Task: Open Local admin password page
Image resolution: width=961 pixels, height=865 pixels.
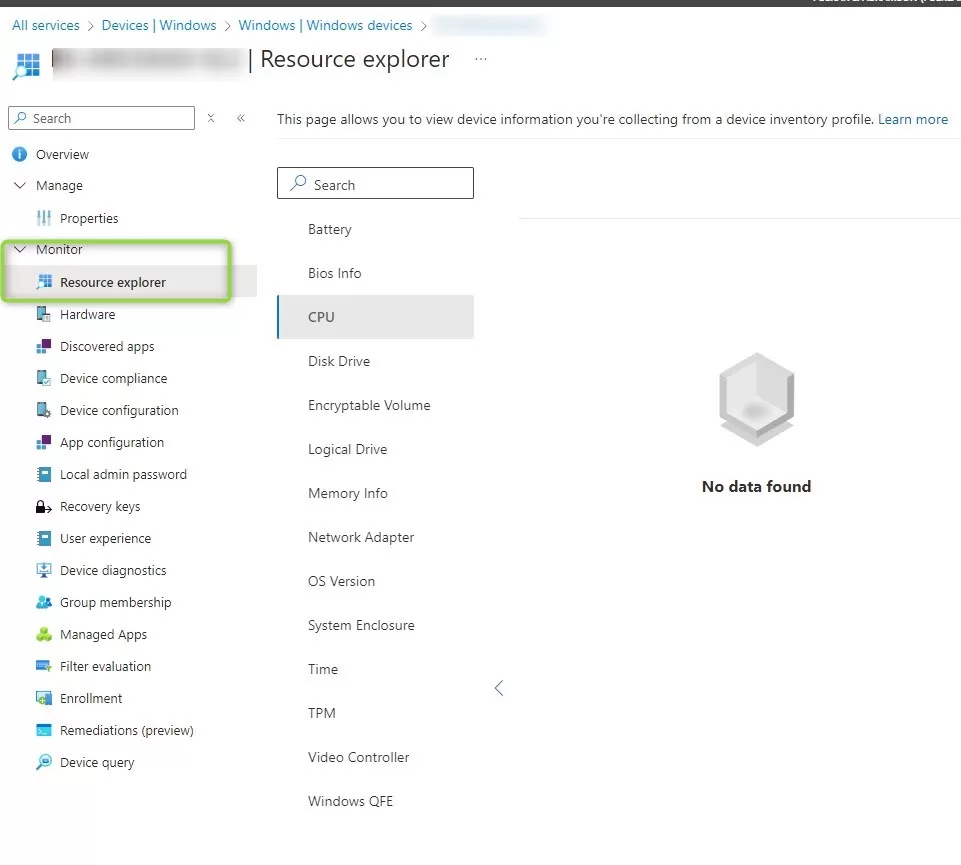Action: pyautogui.click(x=123, y=474)
